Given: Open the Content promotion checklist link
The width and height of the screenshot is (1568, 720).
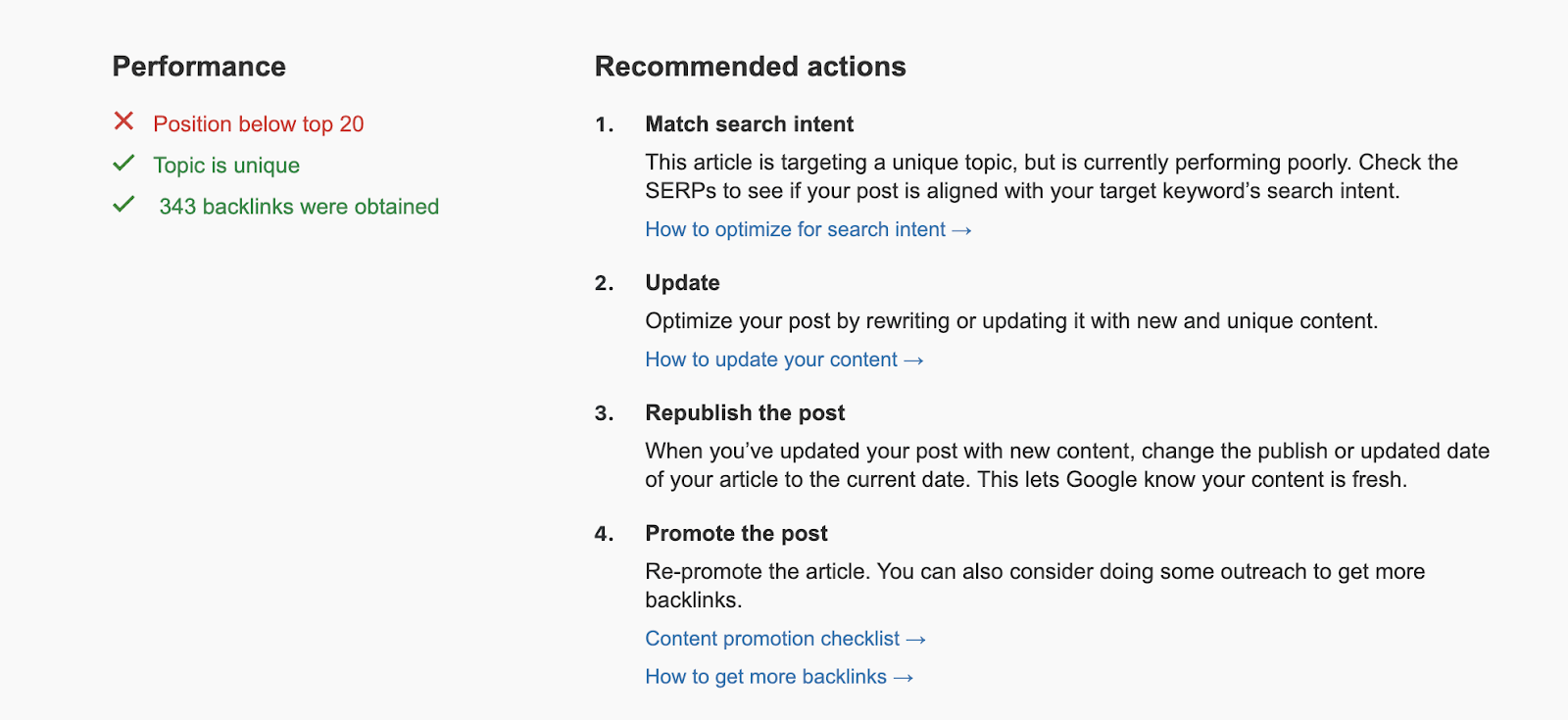Looking at the screenshot, I should [772, 639].
